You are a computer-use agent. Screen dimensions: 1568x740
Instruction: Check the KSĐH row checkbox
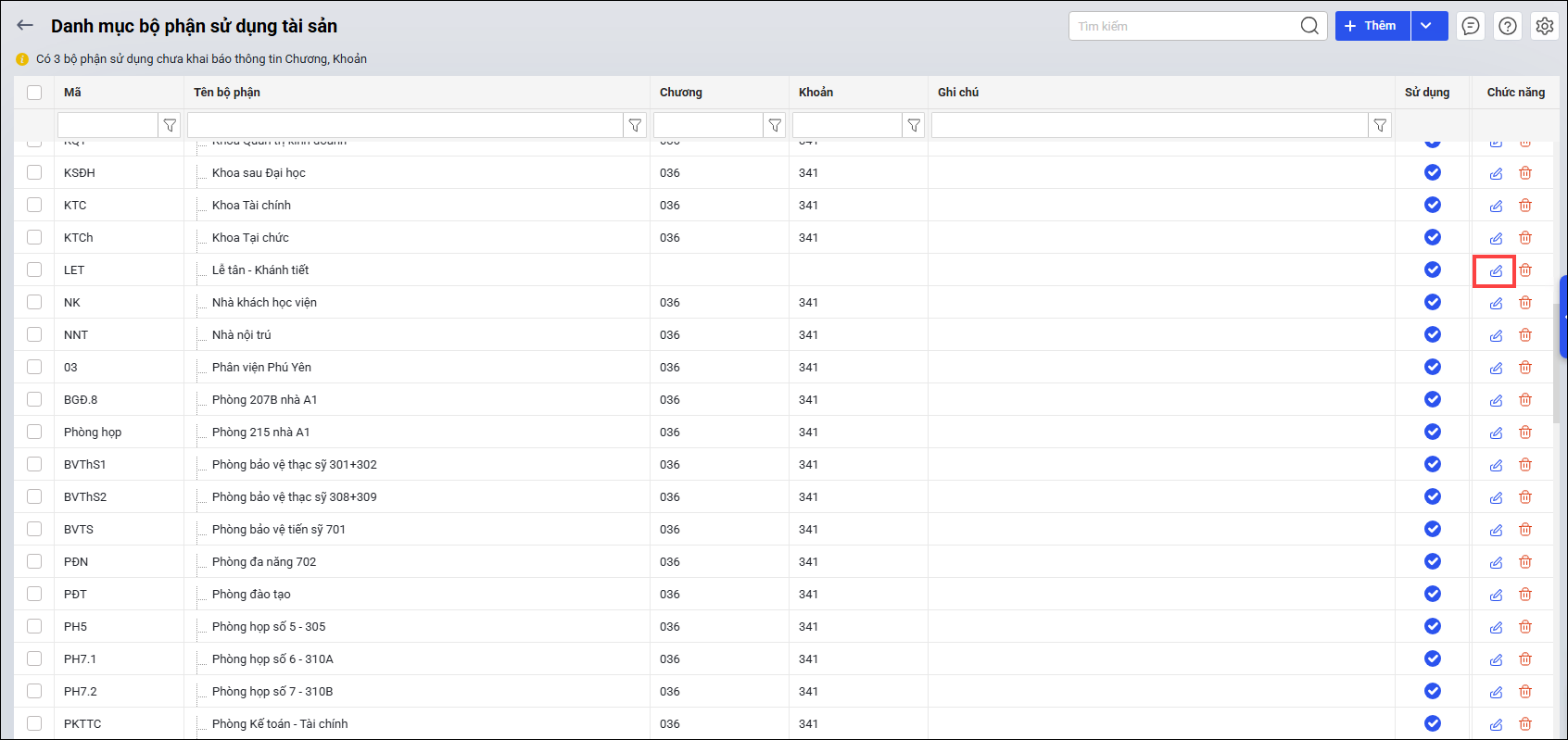pos(34,172)
